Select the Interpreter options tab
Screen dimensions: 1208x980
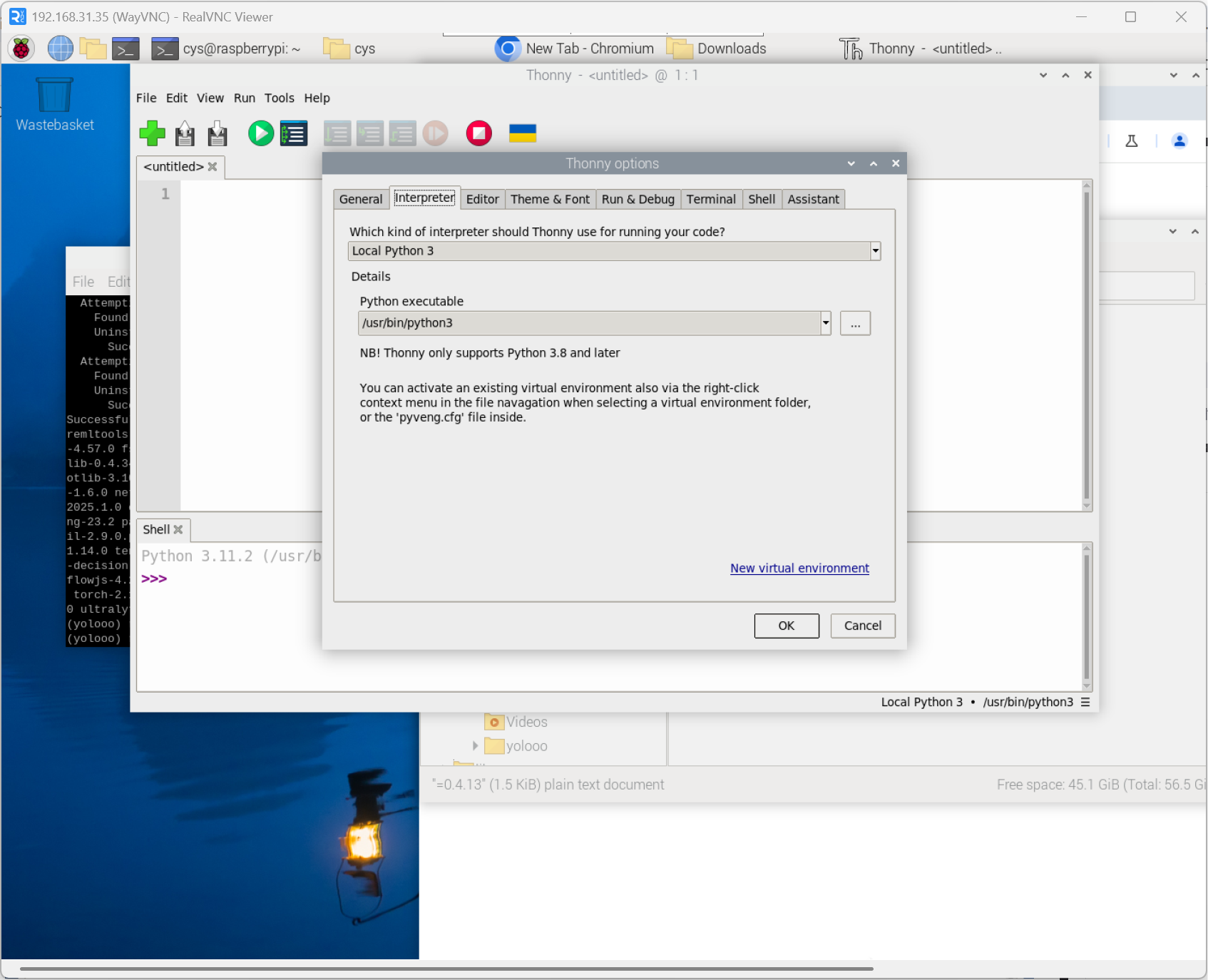click(x=424, y=198)
